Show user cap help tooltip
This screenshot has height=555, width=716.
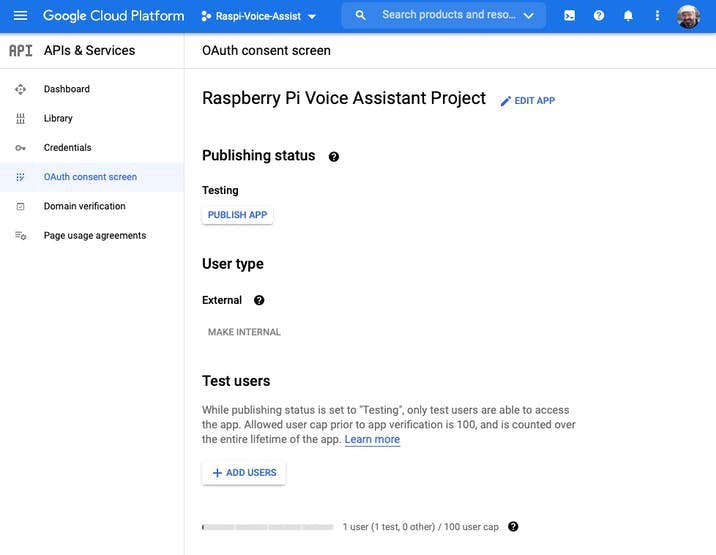click(513, 527)
